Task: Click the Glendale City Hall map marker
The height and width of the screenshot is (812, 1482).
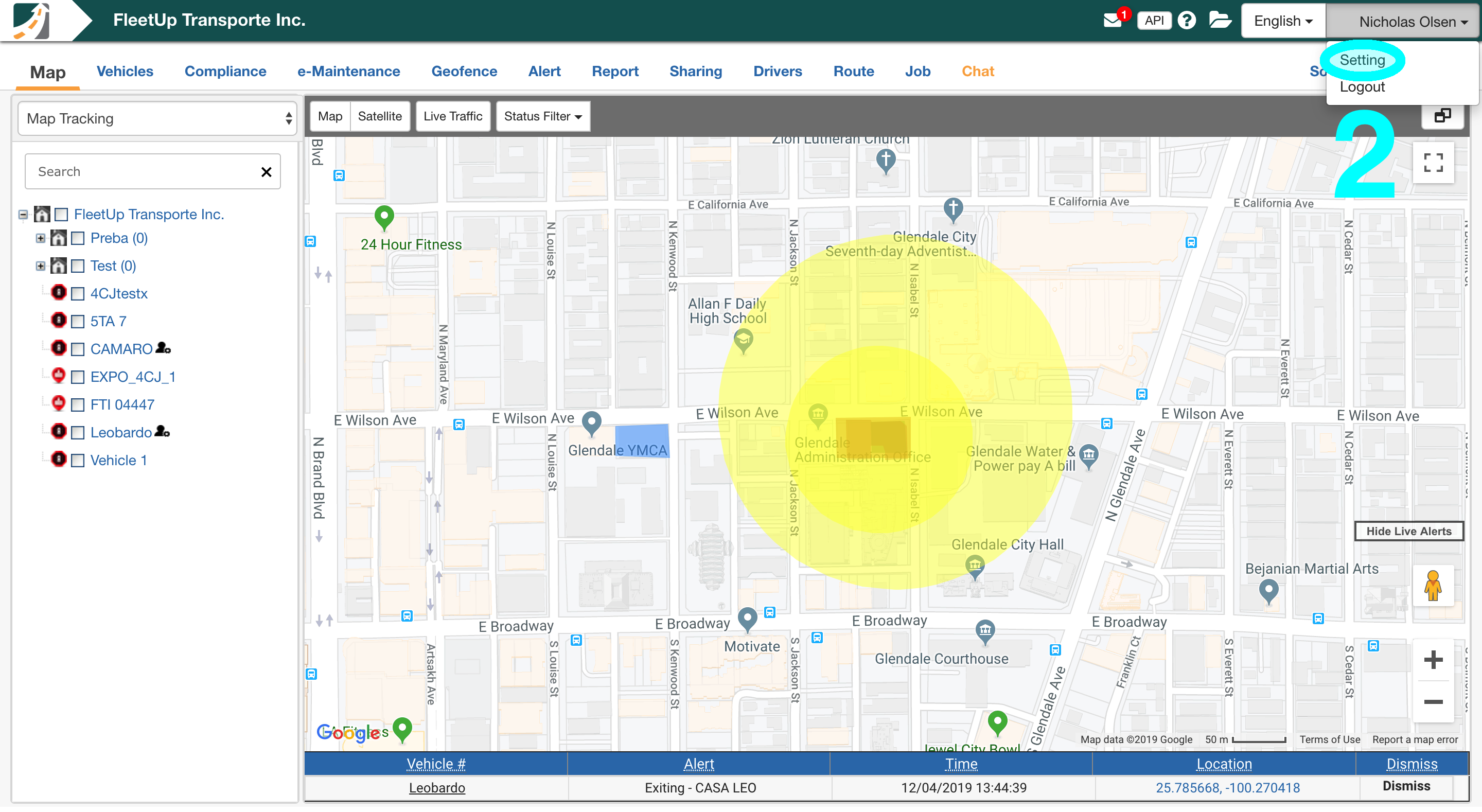Action: tap(975, 567)
